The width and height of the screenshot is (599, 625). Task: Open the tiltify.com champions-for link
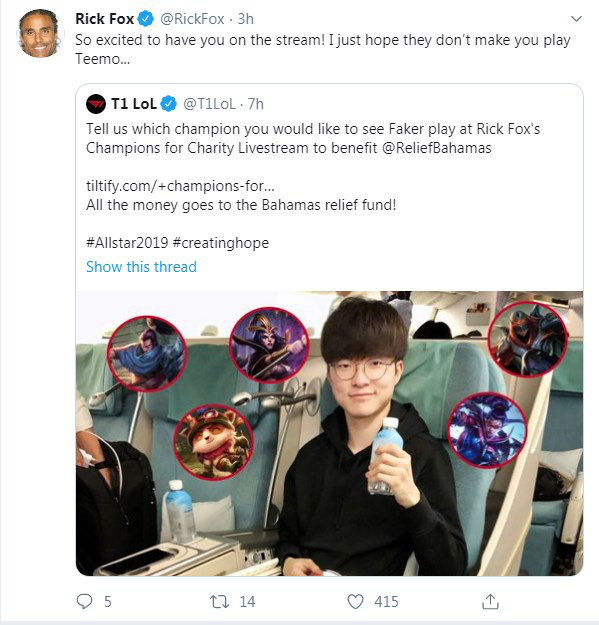pyautogui.click(x=180, y=186)
